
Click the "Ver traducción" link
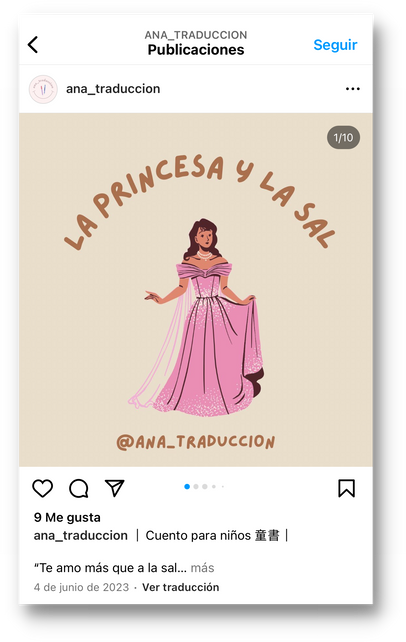pos(180,587)
